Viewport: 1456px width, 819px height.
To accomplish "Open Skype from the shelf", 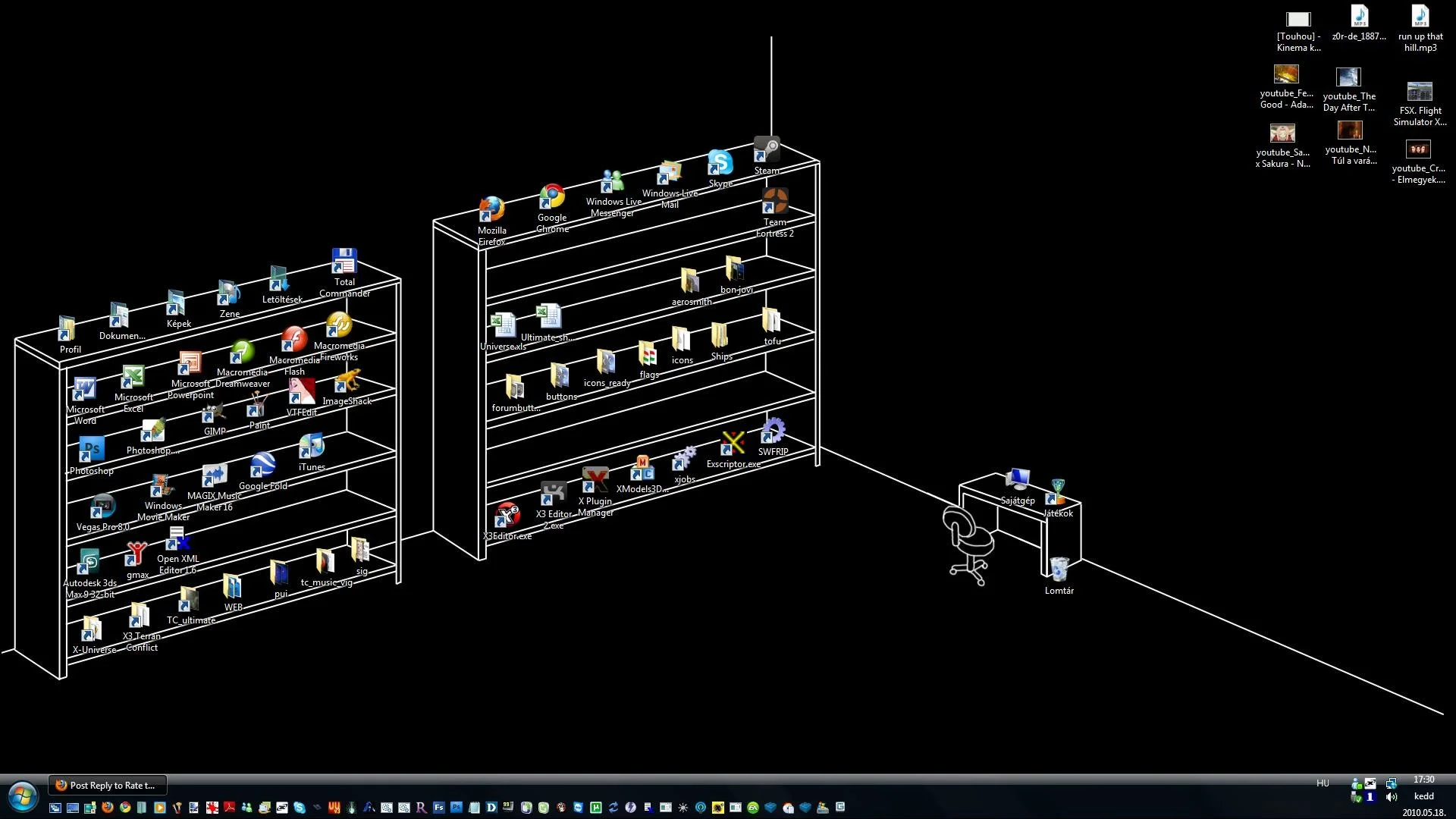I will (720, 163).
